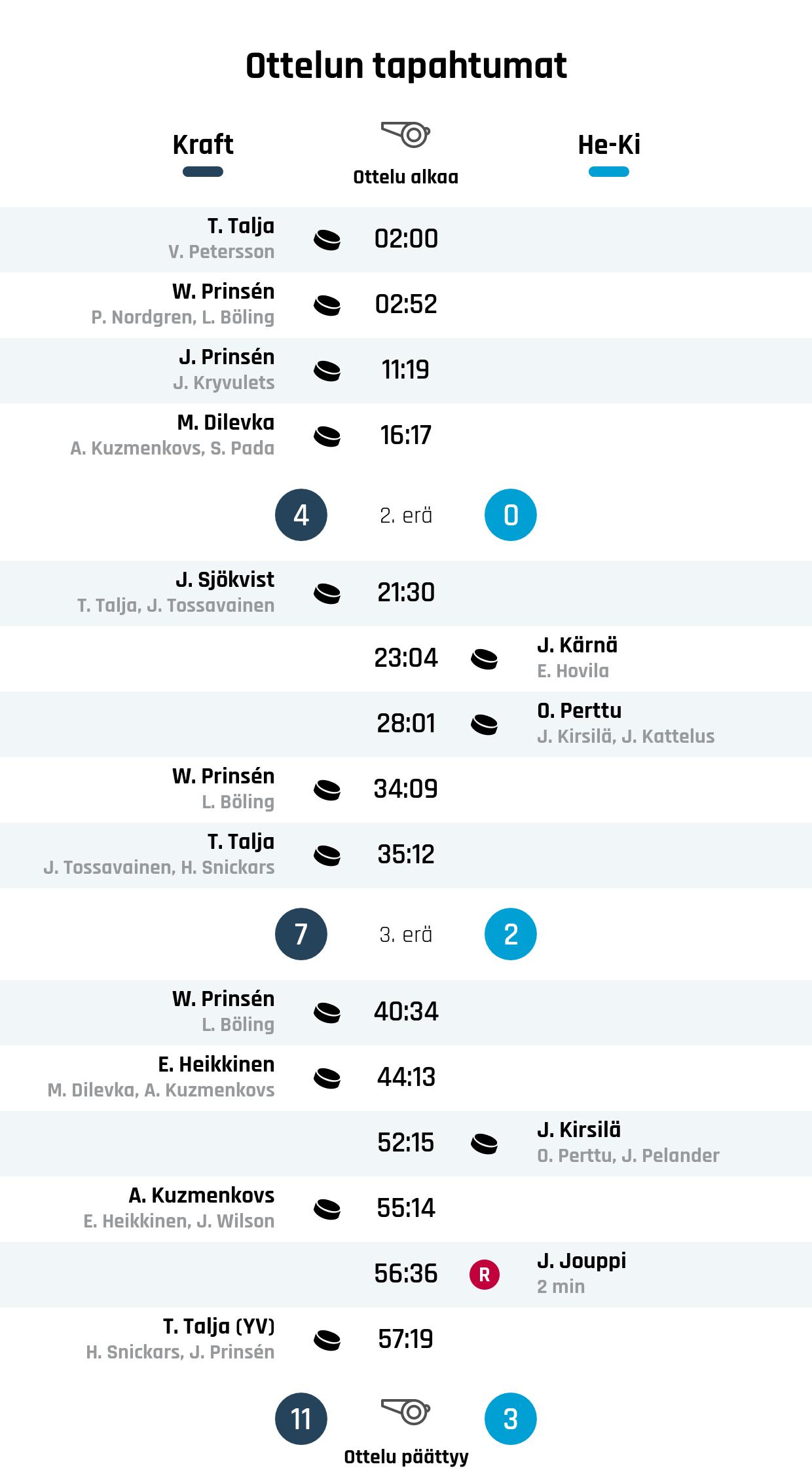Click Kraft's final score badge 11
812x1479 pixels.
(301, 1419)
